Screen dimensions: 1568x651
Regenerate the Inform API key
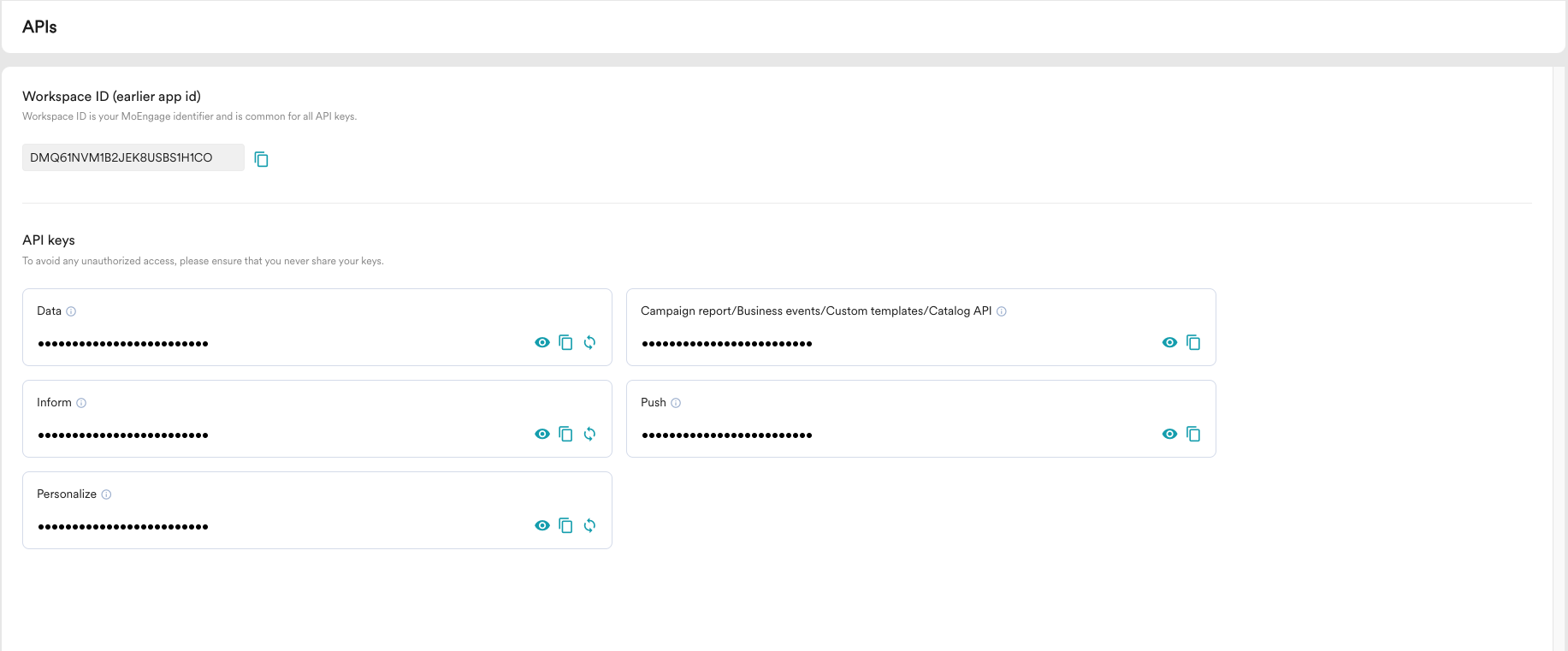coord(589,434)
